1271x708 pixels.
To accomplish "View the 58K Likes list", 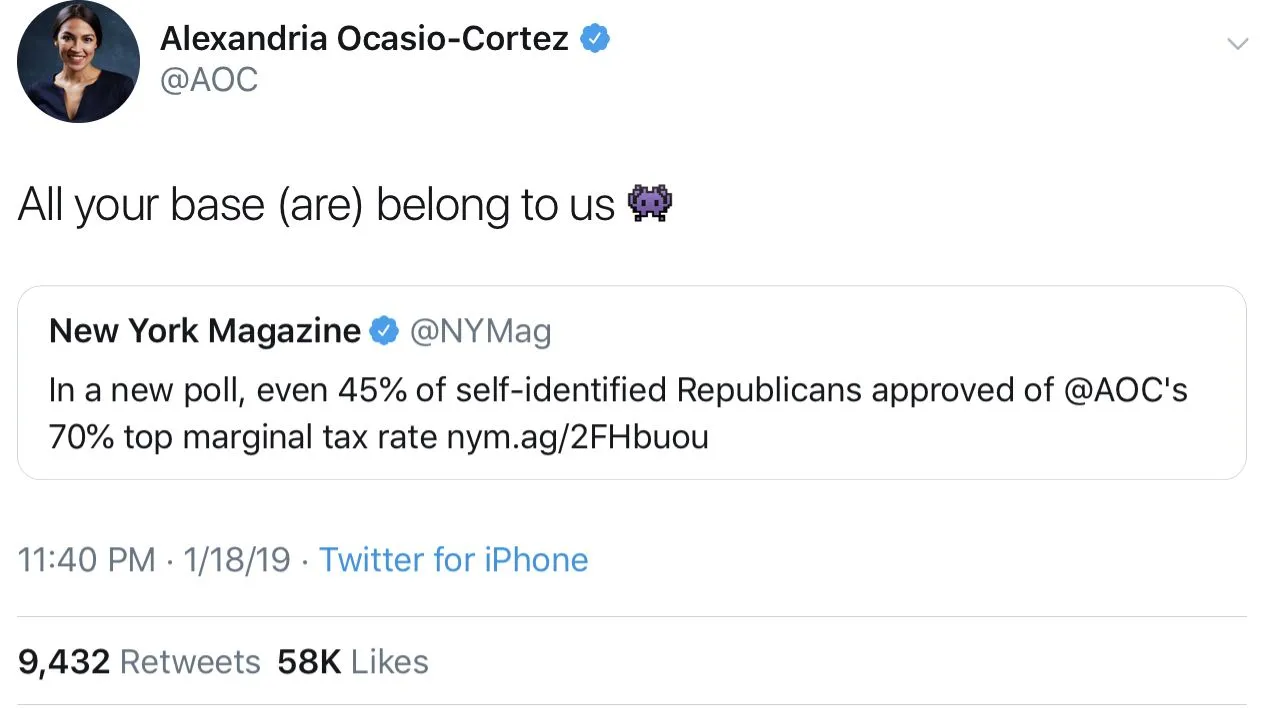I will point(353,661).
